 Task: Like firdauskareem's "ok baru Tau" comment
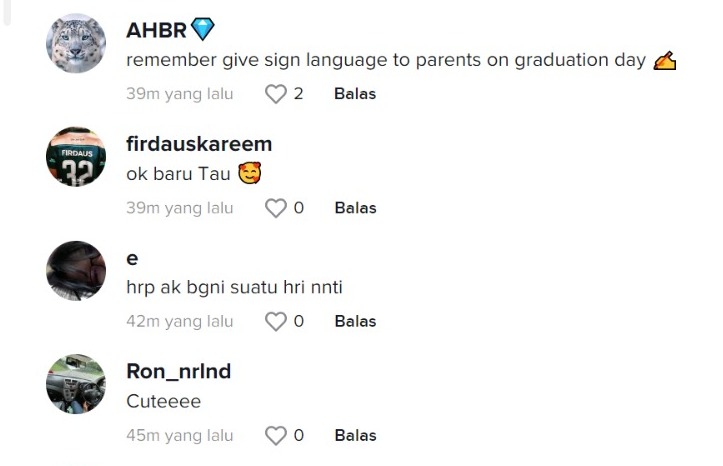(x=275, y=208)
